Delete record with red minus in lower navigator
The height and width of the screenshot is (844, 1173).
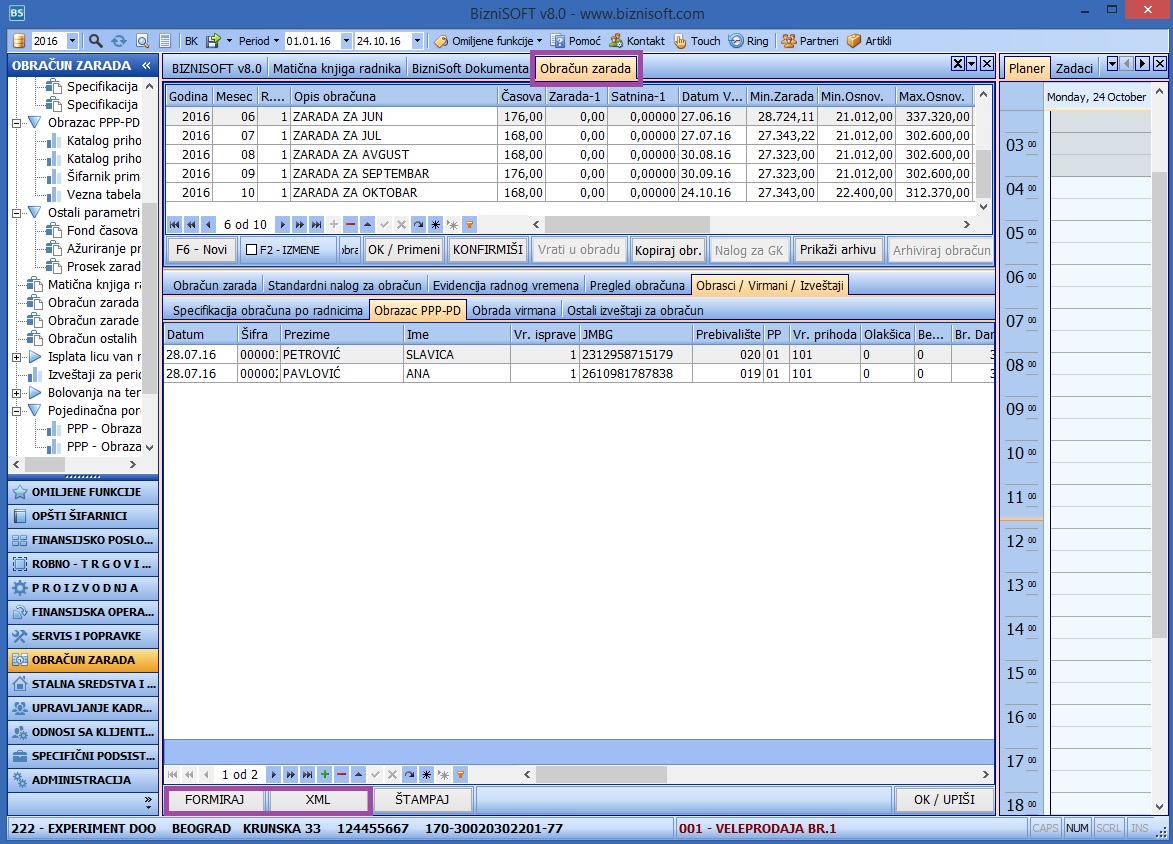(341, 774)
